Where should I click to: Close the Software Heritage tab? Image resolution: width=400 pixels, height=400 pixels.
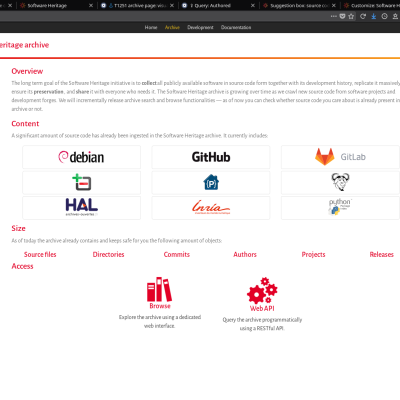(91, 6)
